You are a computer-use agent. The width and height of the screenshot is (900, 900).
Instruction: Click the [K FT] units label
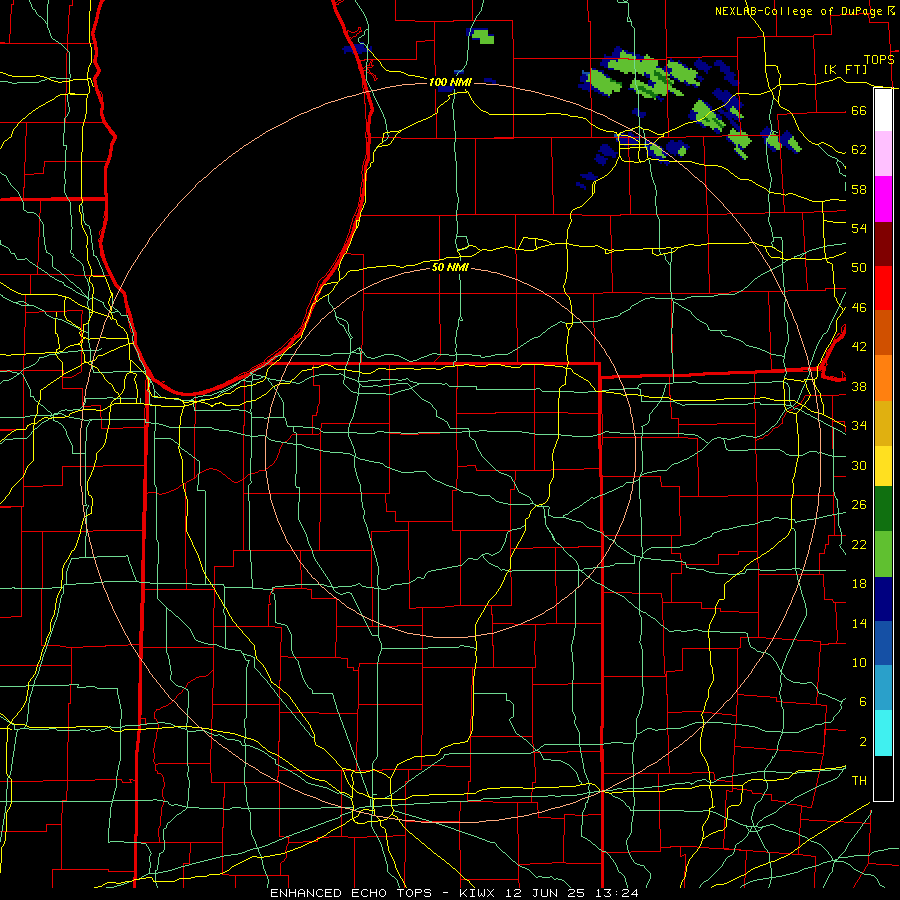tap(845, 69)
